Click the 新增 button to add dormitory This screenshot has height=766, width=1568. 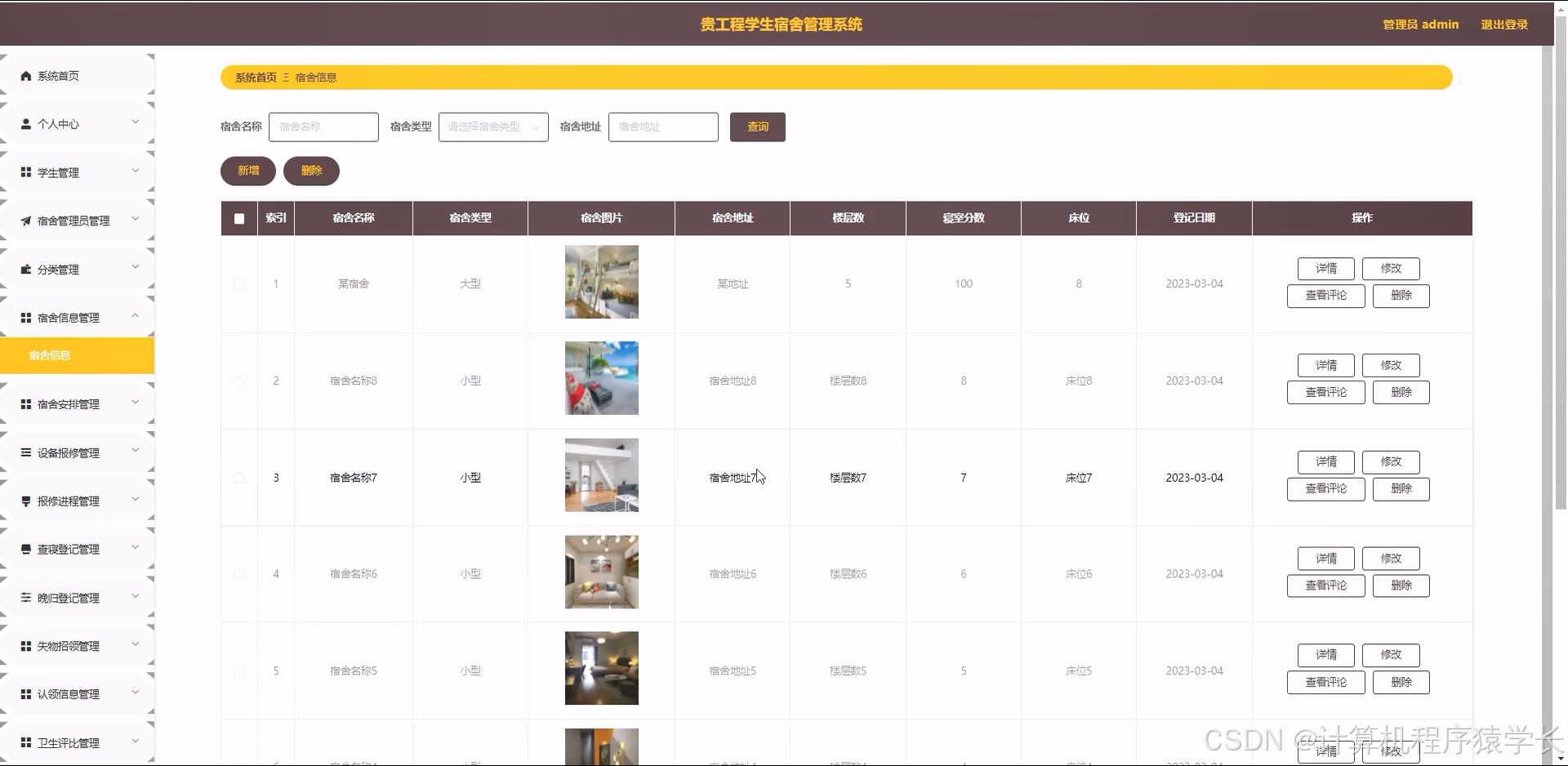(248, 171)
